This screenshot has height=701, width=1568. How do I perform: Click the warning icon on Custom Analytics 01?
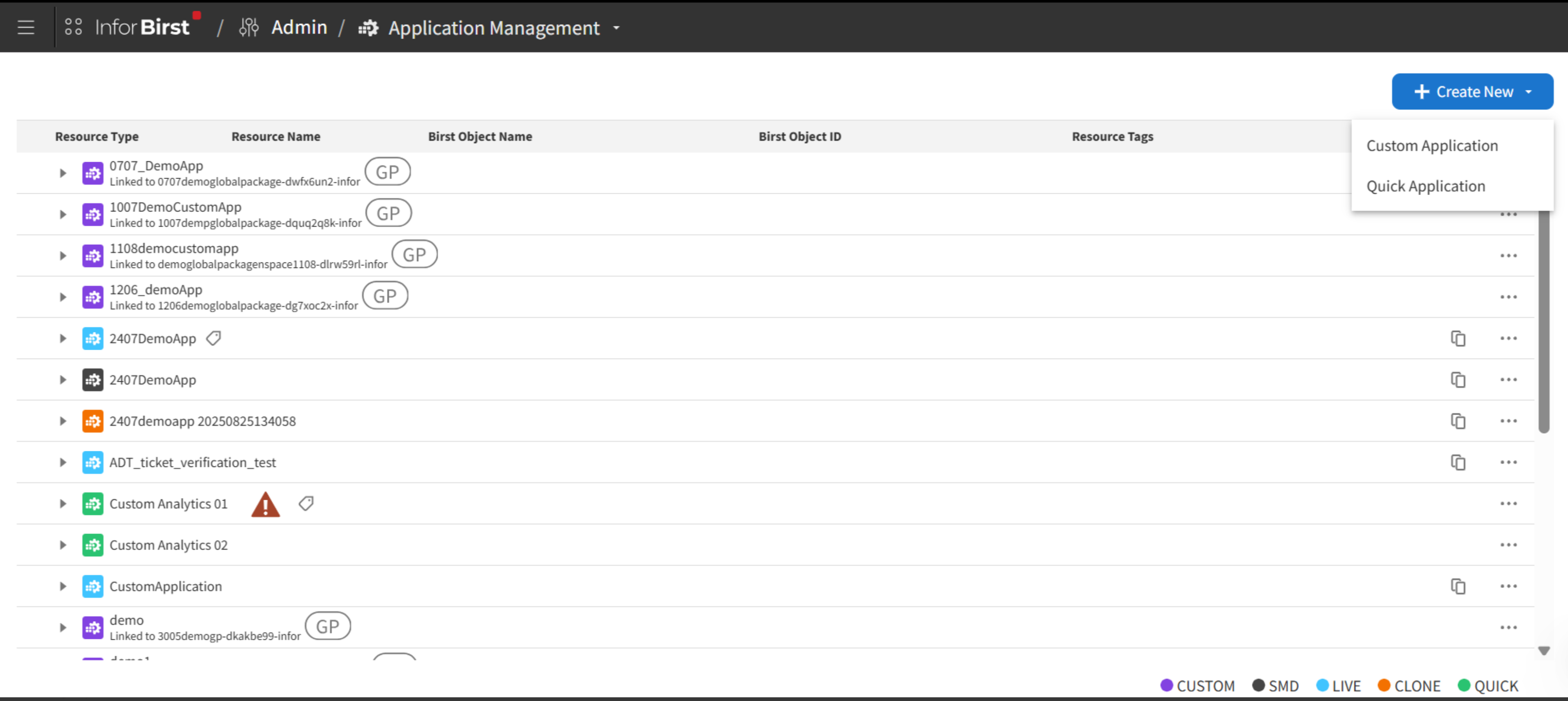pyautogui.click(x=266, y=504)
